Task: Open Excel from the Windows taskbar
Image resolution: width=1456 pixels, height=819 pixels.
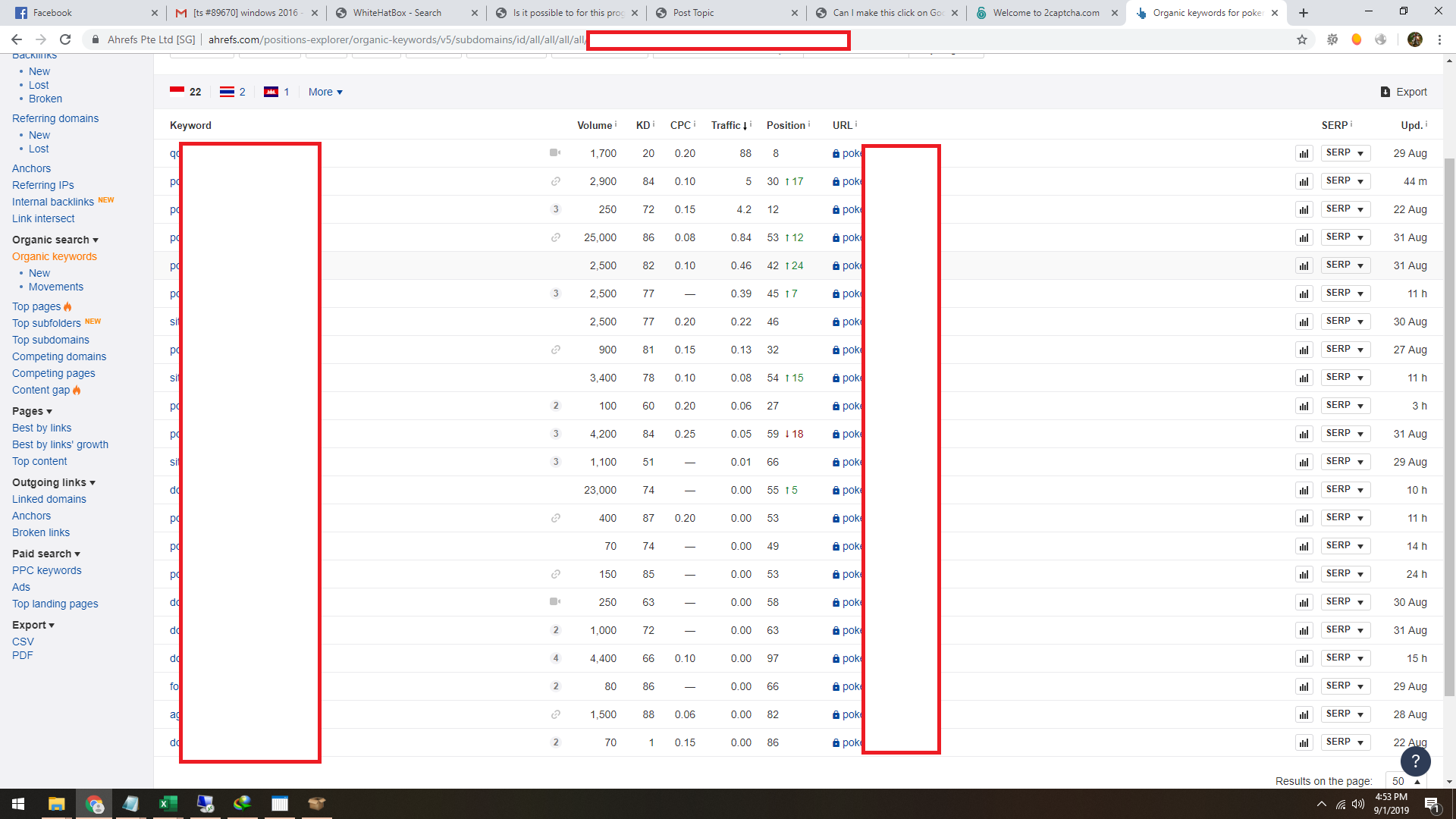Action: pos(168,804)
